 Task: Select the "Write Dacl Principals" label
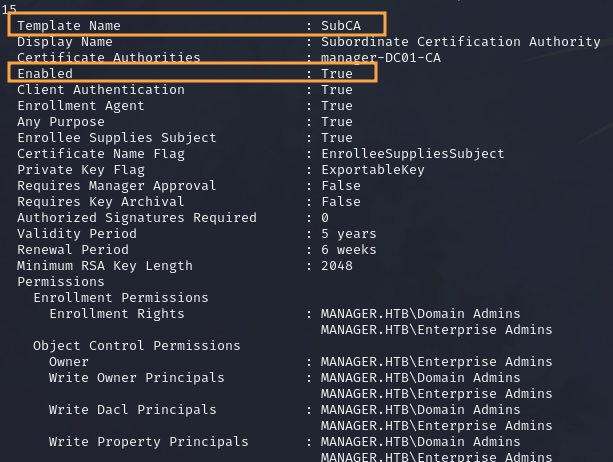[133, 410]
